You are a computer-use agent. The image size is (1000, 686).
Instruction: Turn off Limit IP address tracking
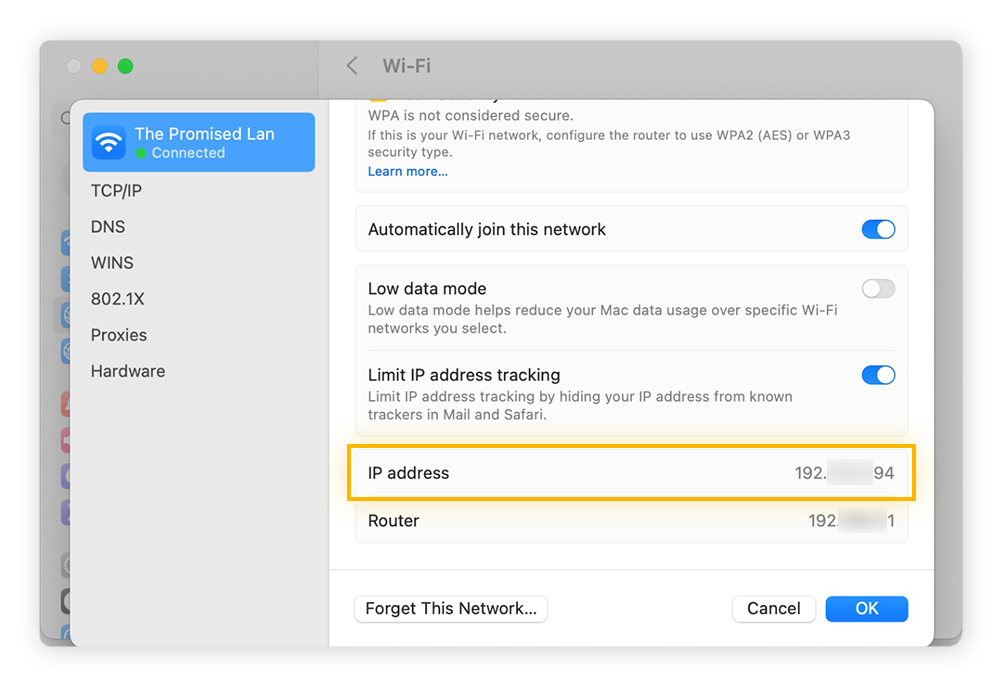pyautogui.click(x=878, y=375)
